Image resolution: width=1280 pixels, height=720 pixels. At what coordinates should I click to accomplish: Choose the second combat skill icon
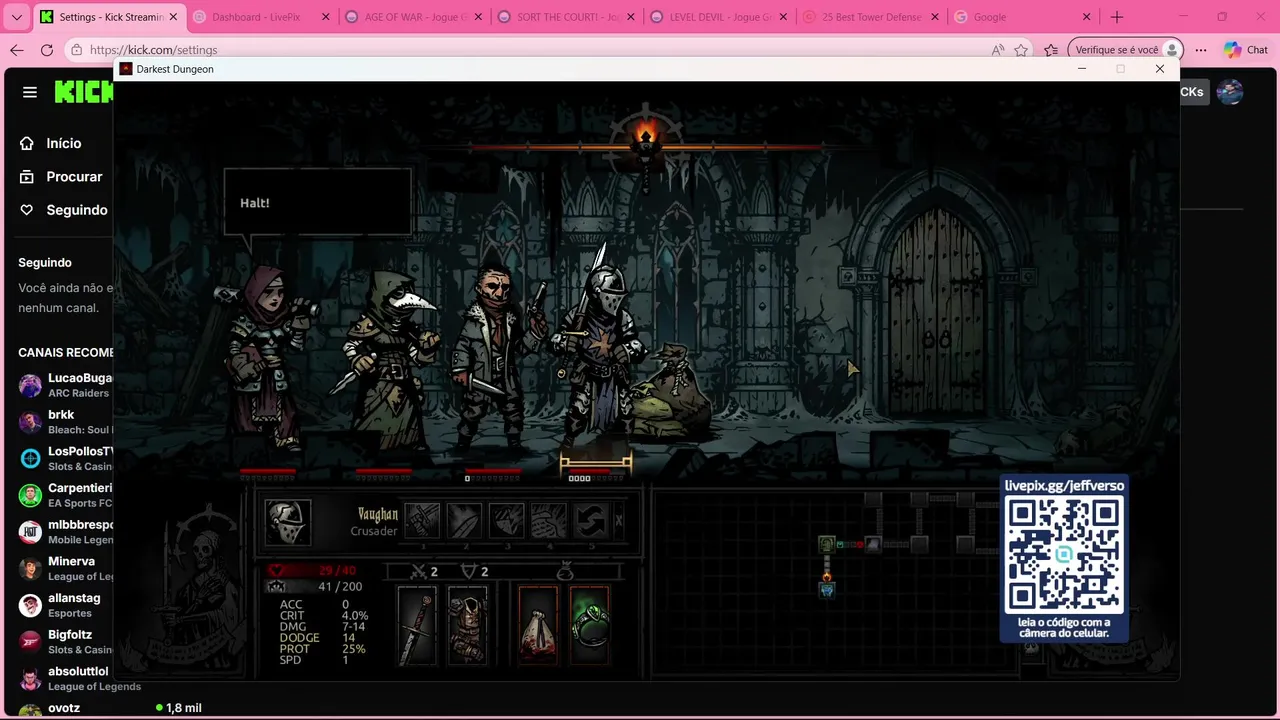pos(464,520)
